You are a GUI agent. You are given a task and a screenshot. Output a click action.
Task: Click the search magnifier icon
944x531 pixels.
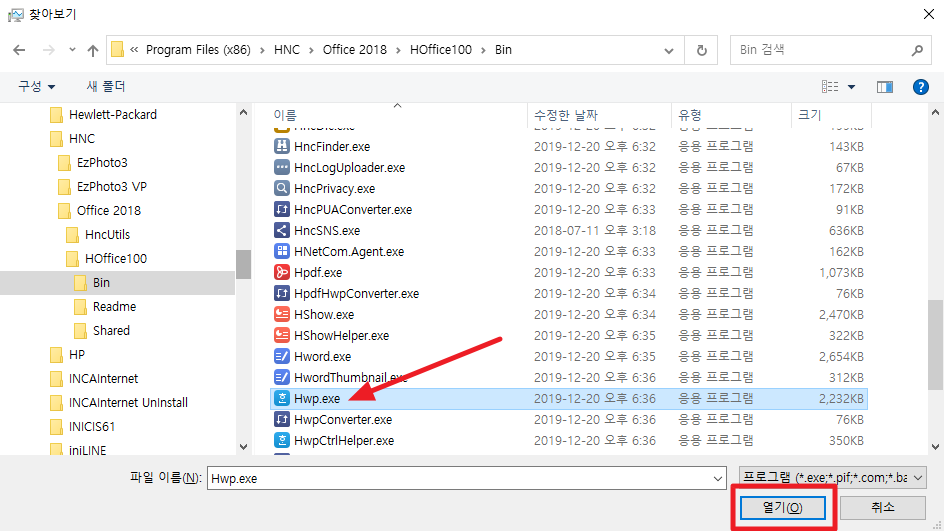click(917, 51)
